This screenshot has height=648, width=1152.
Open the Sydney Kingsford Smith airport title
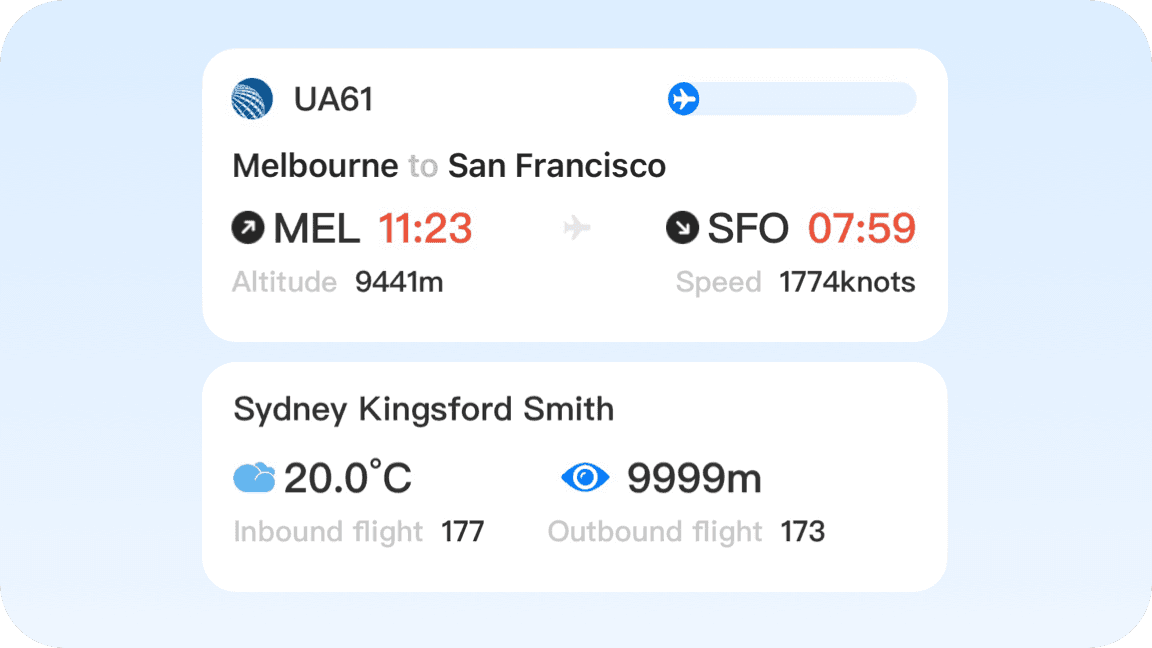coord(423,409)
